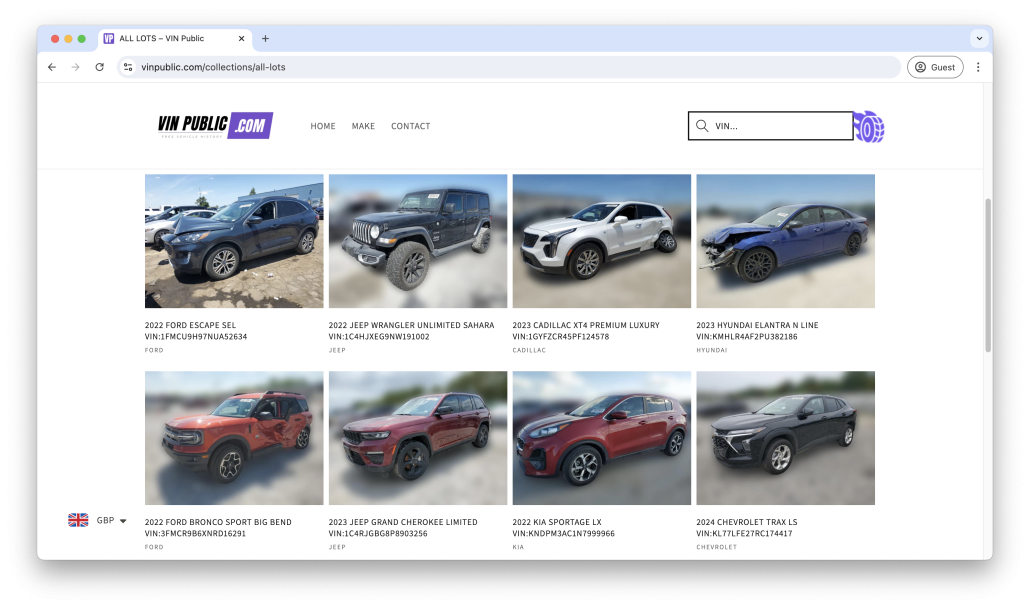This screenshot has height=609, width=1030.
Task: Click the purple tire icon beside search
Action: pos(869,127)
